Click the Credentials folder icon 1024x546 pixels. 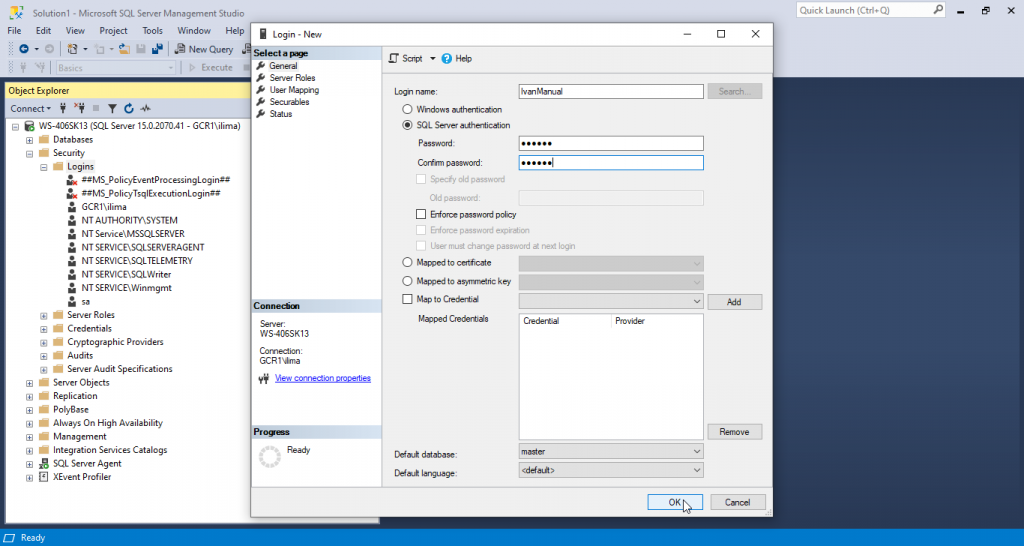tap(58, 329)
